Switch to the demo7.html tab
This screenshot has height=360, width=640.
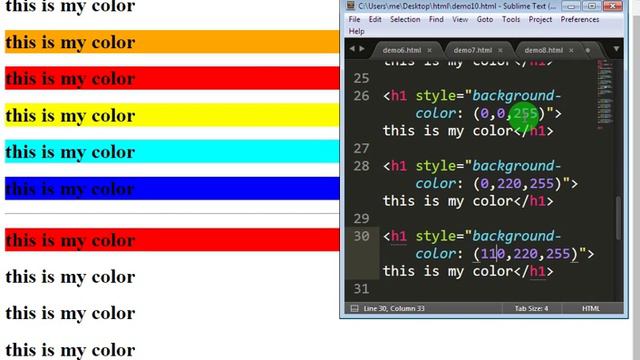tap(472, 50)
